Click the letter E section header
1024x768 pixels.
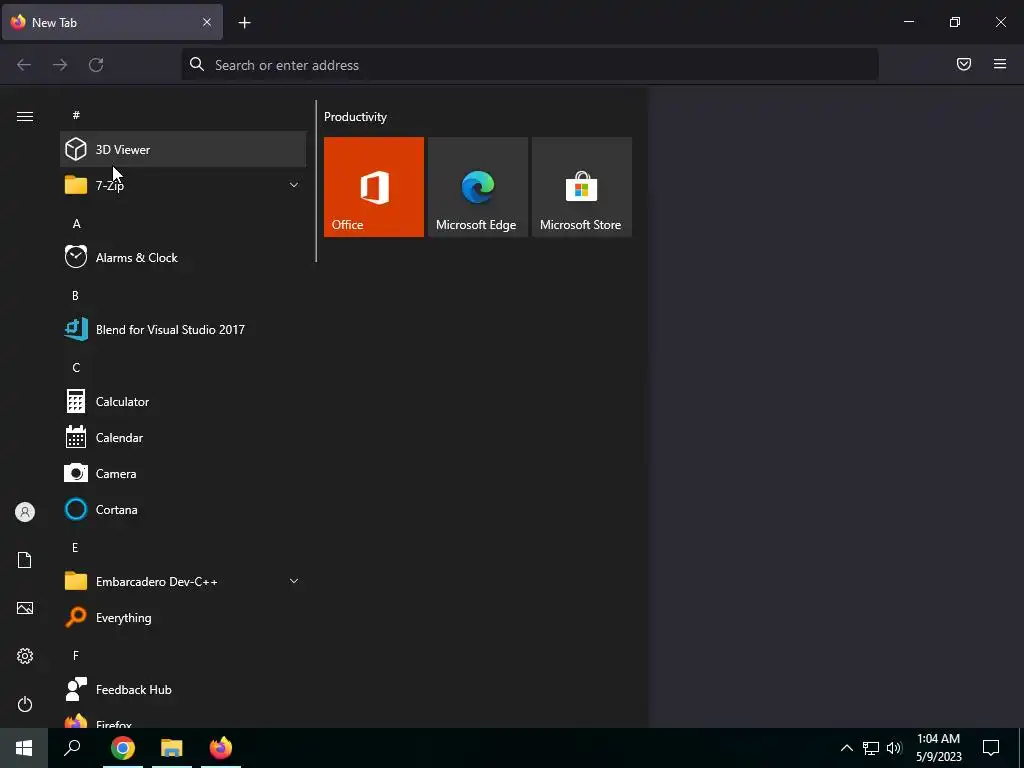(75, 547)
